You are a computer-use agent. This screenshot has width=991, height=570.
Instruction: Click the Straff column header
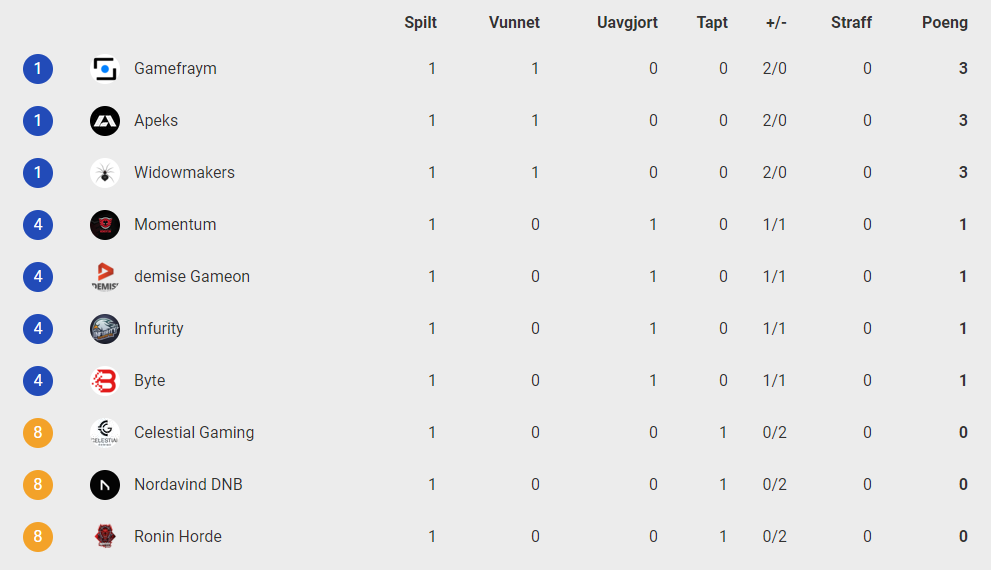[x=851, y=23]
